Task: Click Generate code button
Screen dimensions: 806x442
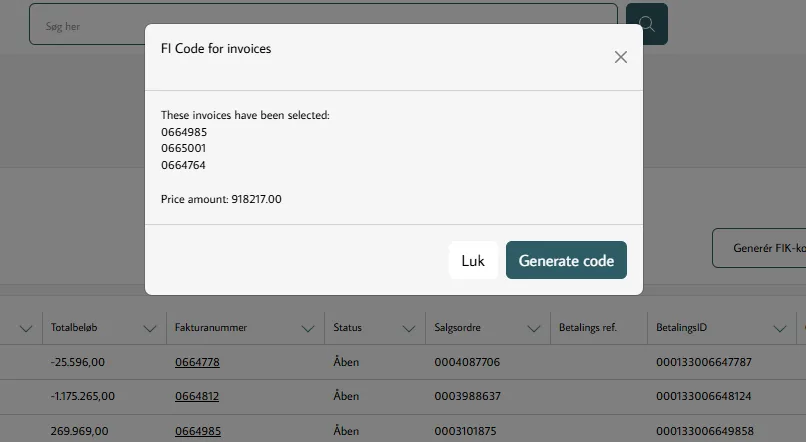Action: 566,260
